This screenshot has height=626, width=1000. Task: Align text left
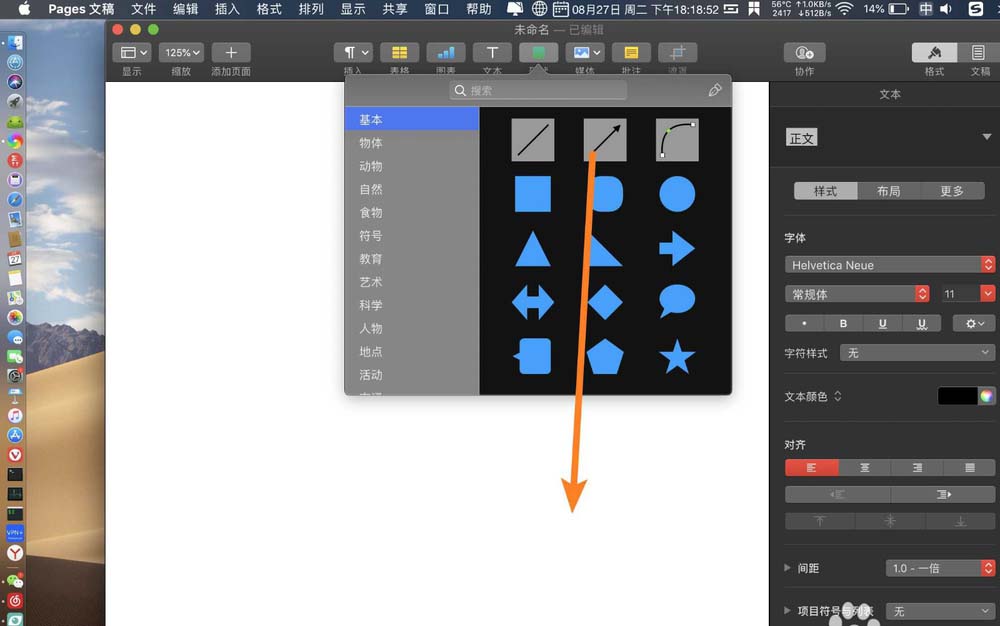coord(811,468)
